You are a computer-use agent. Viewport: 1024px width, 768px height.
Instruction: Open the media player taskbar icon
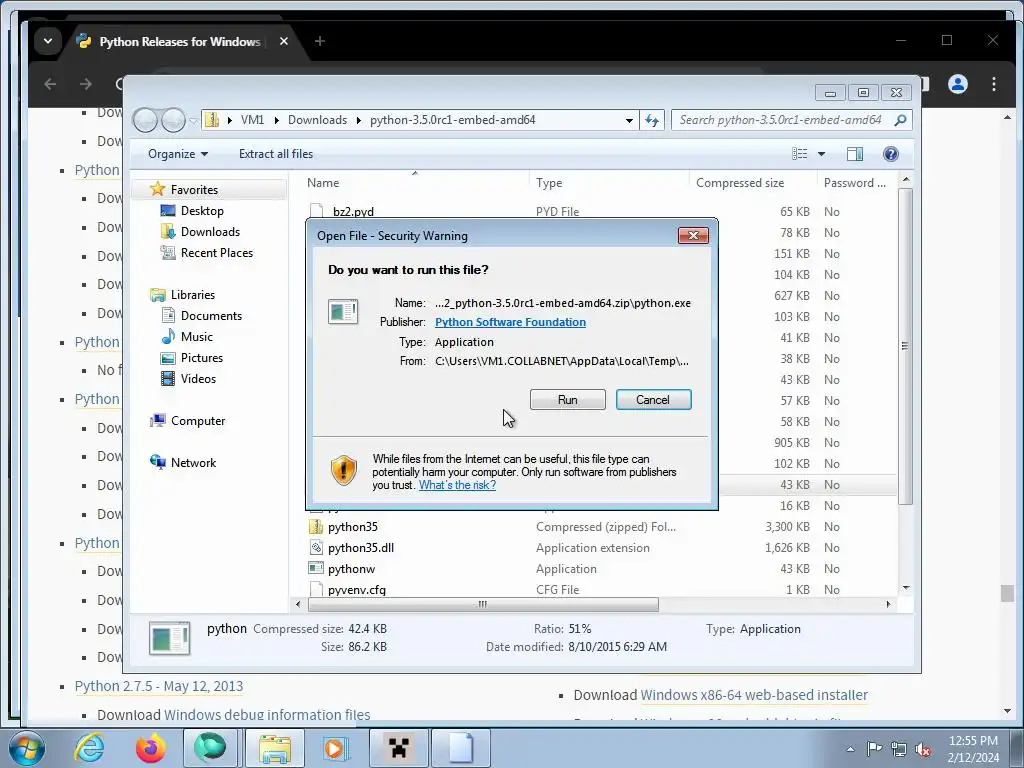(x=336, y=748)
